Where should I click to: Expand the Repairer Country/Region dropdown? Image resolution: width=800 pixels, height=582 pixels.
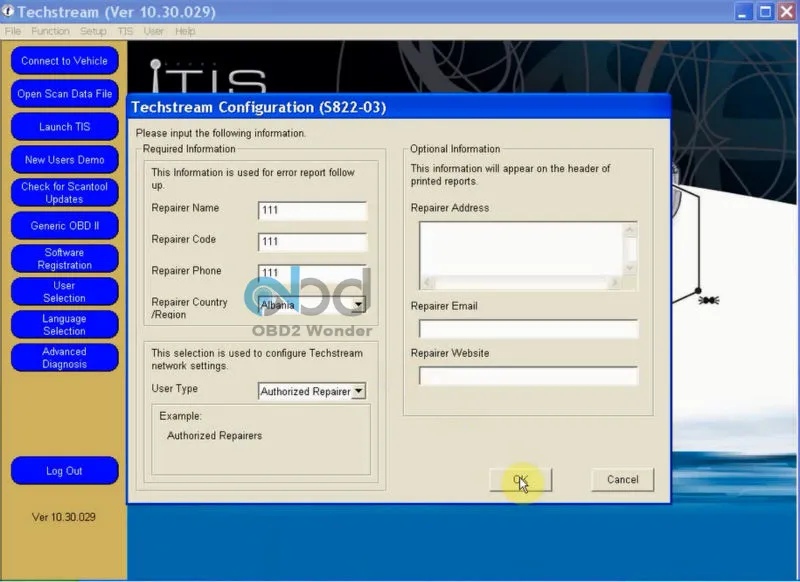(359, 305)
